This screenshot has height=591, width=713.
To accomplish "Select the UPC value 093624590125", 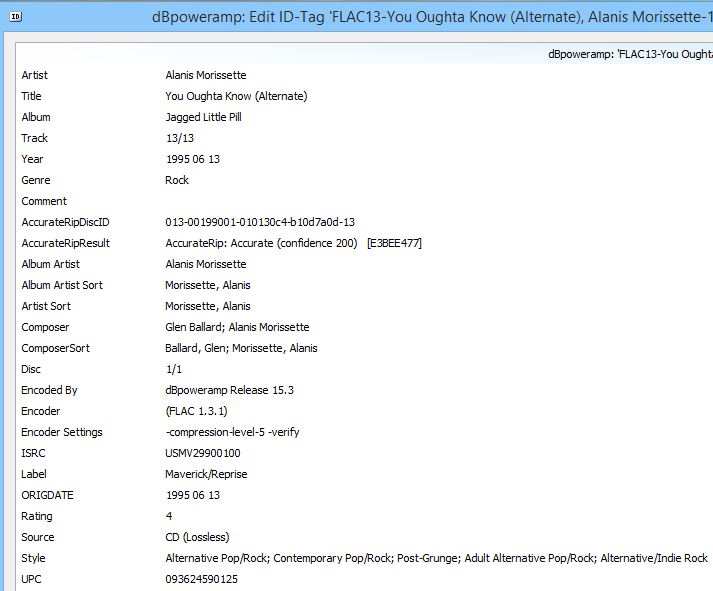I will 201,579.
